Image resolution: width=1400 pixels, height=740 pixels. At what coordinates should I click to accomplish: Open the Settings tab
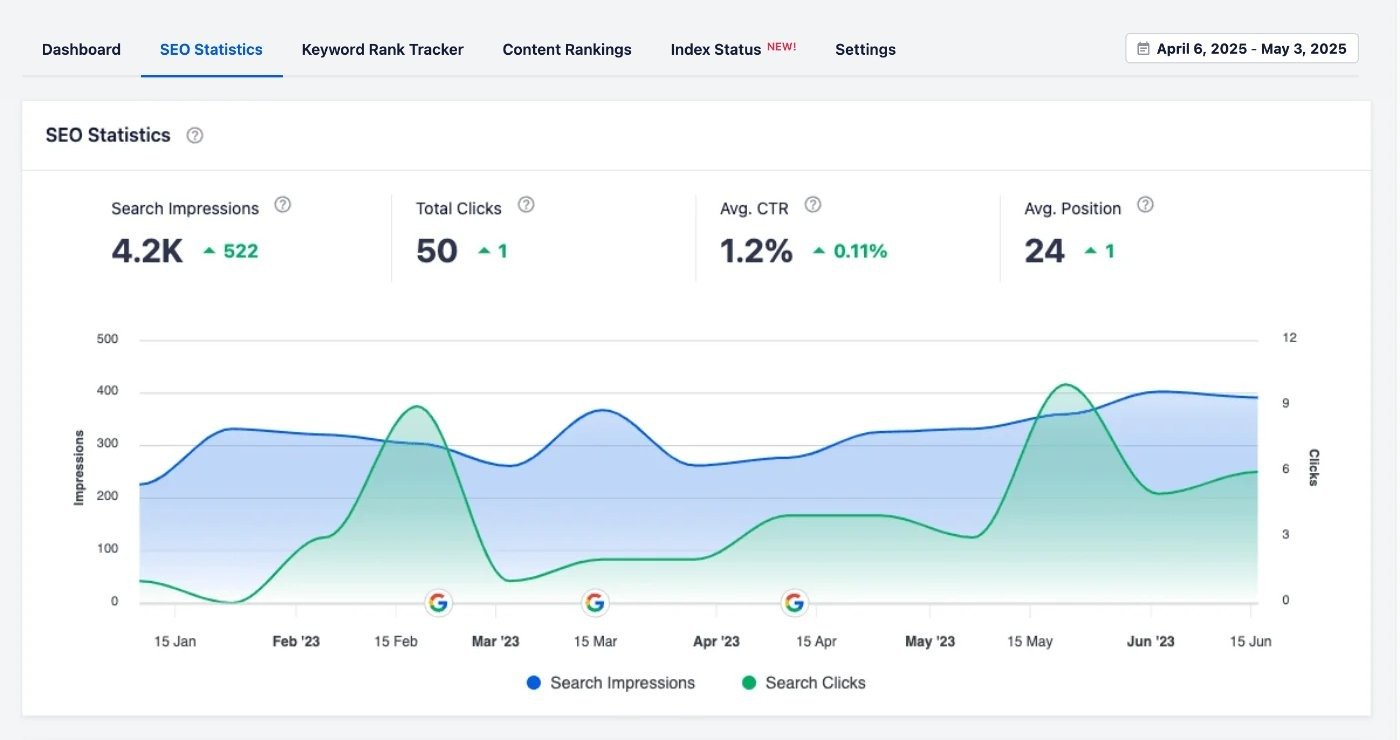point(865,49)
